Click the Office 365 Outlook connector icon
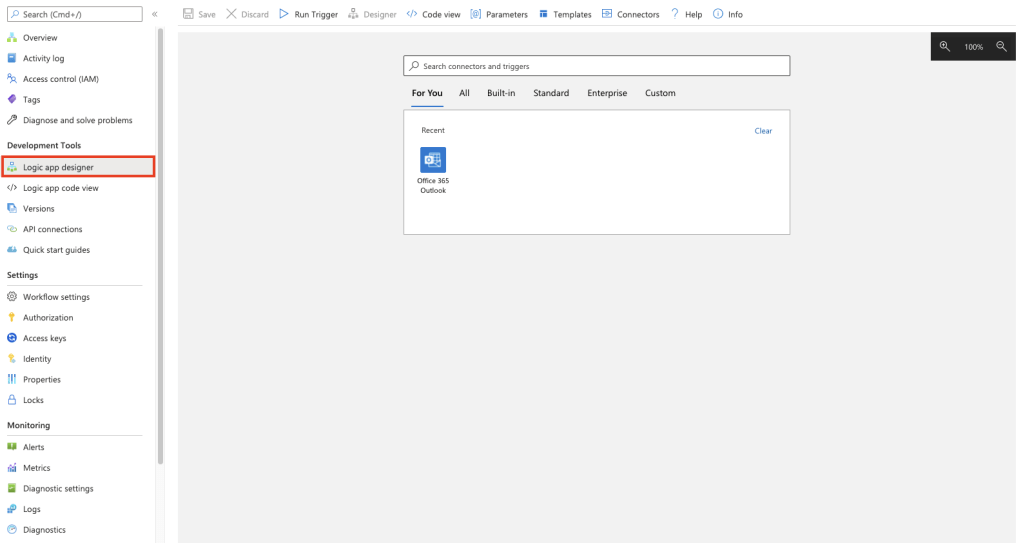 433,160
